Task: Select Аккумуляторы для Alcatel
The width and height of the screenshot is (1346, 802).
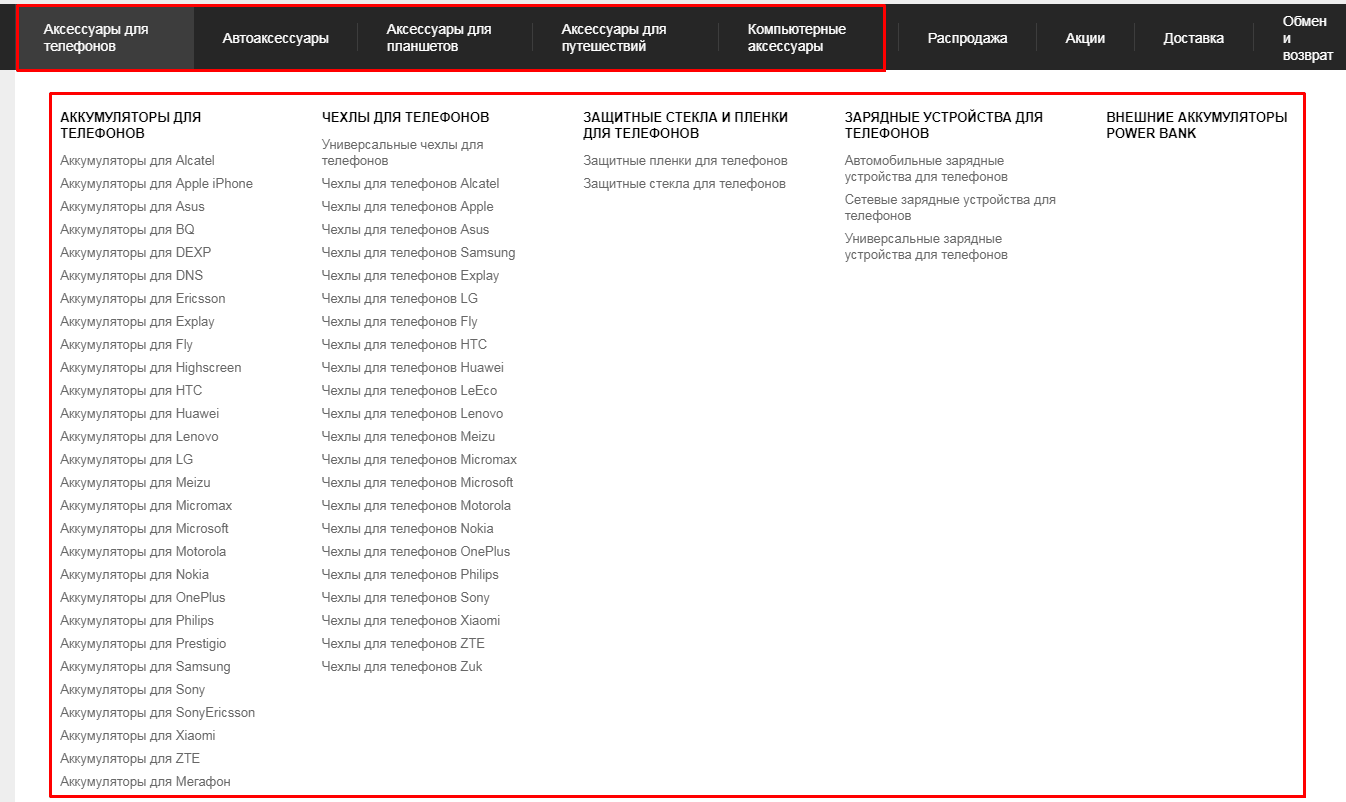Action: 137,160
